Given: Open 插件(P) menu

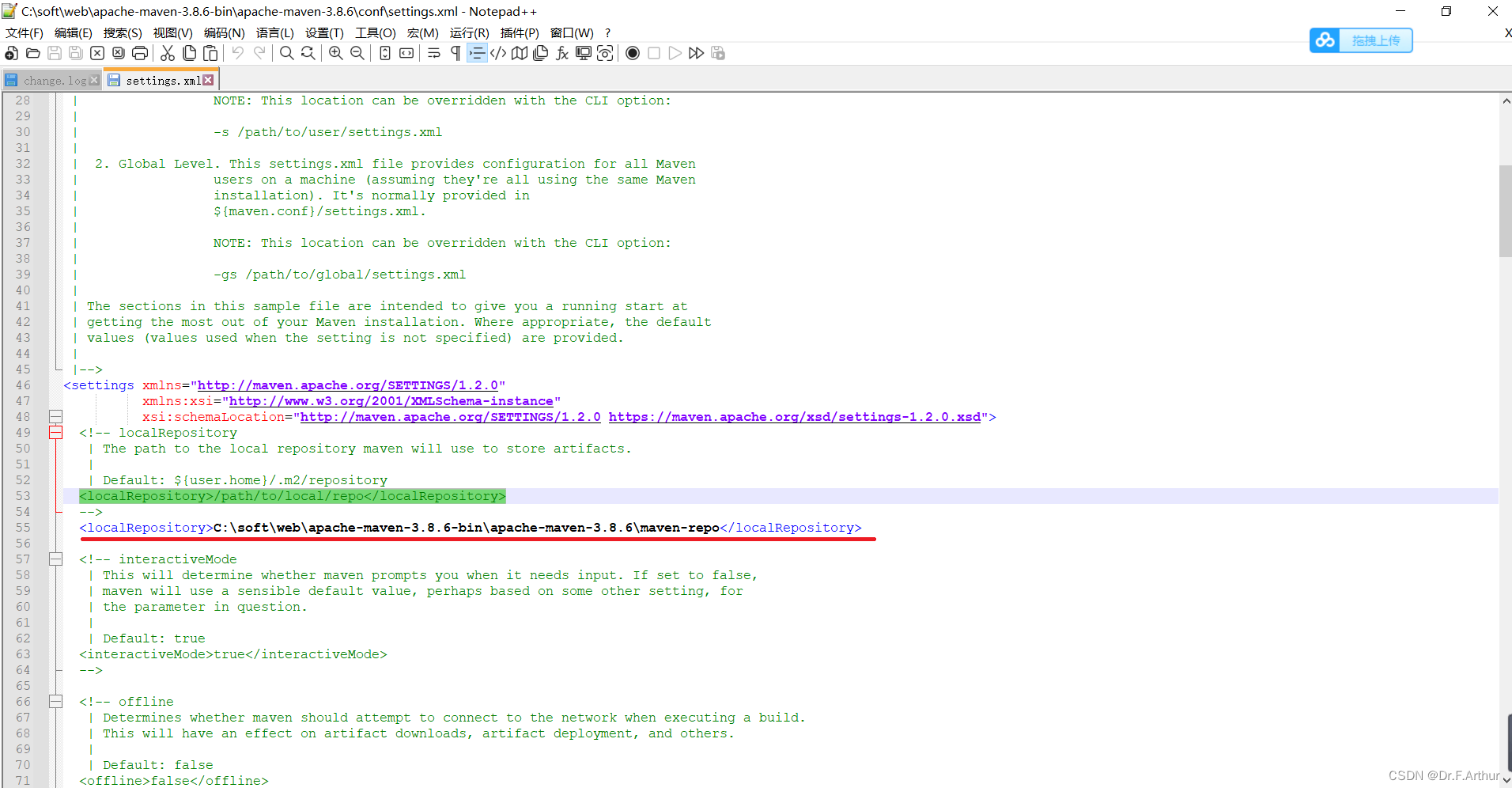Looking at the screenshot, I should [520, 32].
